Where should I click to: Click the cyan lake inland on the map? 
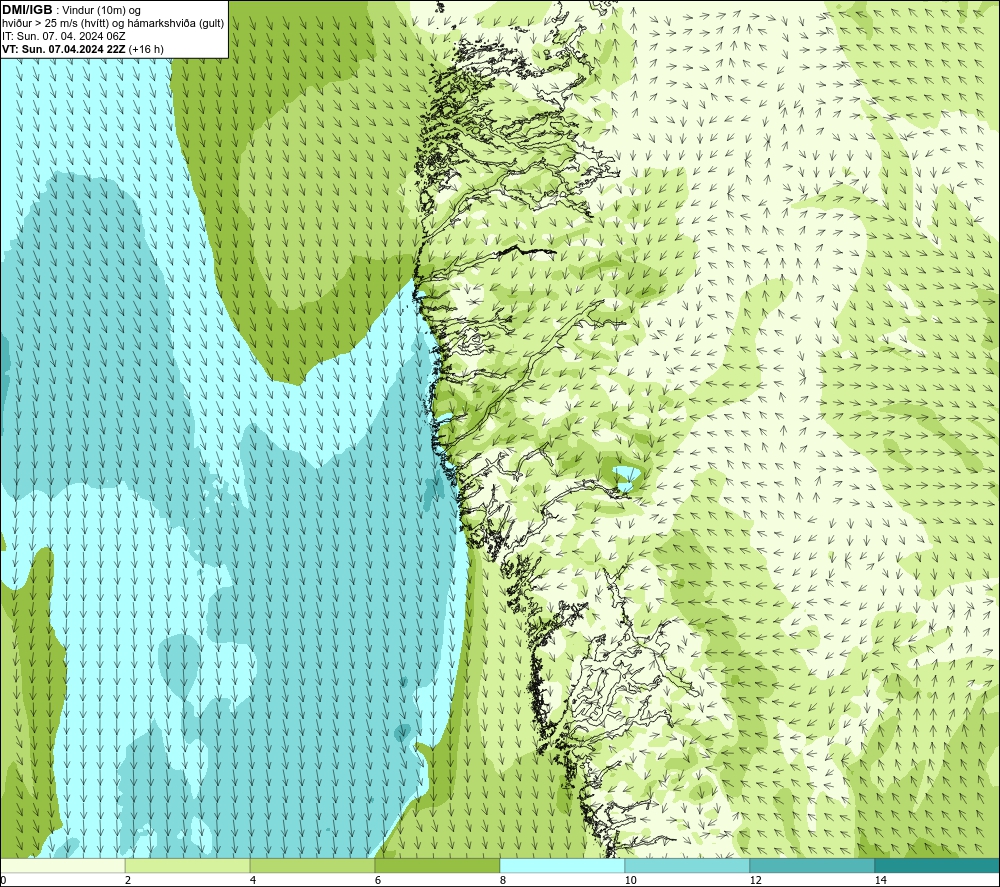pos(626,478)
